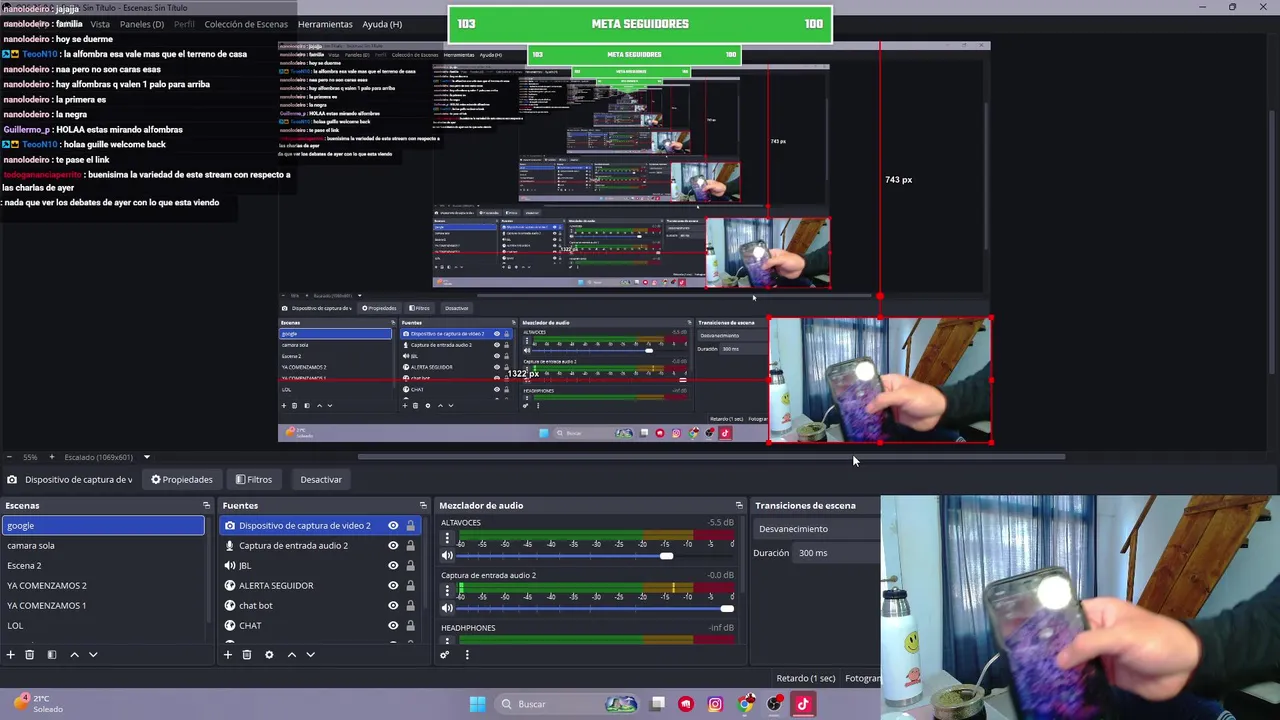Move selected scene up
Viewport: 1280px width, 720px height.
74,655
